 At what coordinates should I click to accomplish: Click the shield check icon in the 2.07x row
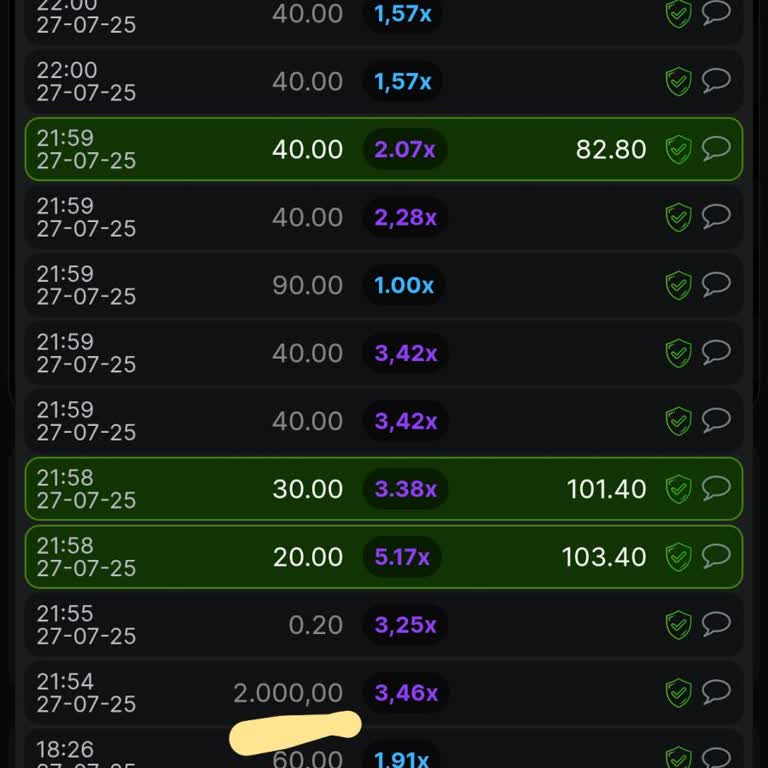point(679,150)
